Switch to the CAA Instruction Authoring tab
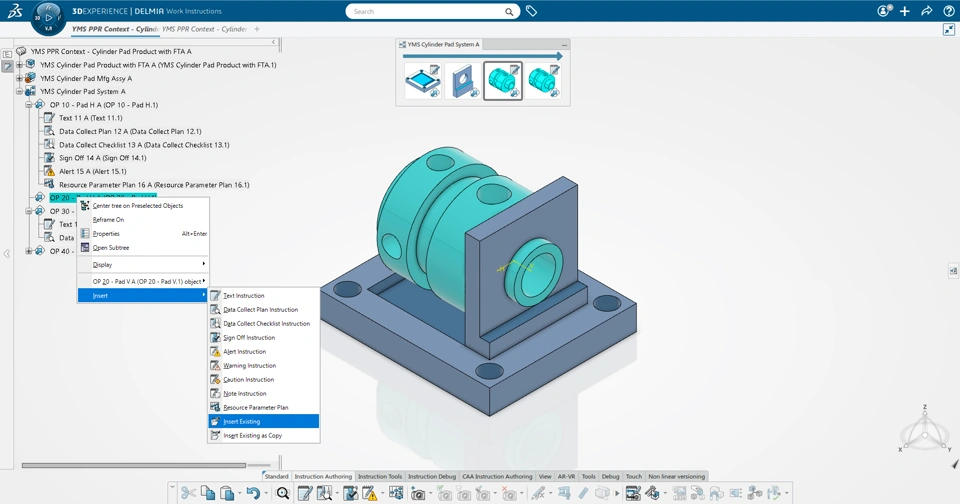Image resolution: width=960 pixels, height=504 pixels. point(497,476)
